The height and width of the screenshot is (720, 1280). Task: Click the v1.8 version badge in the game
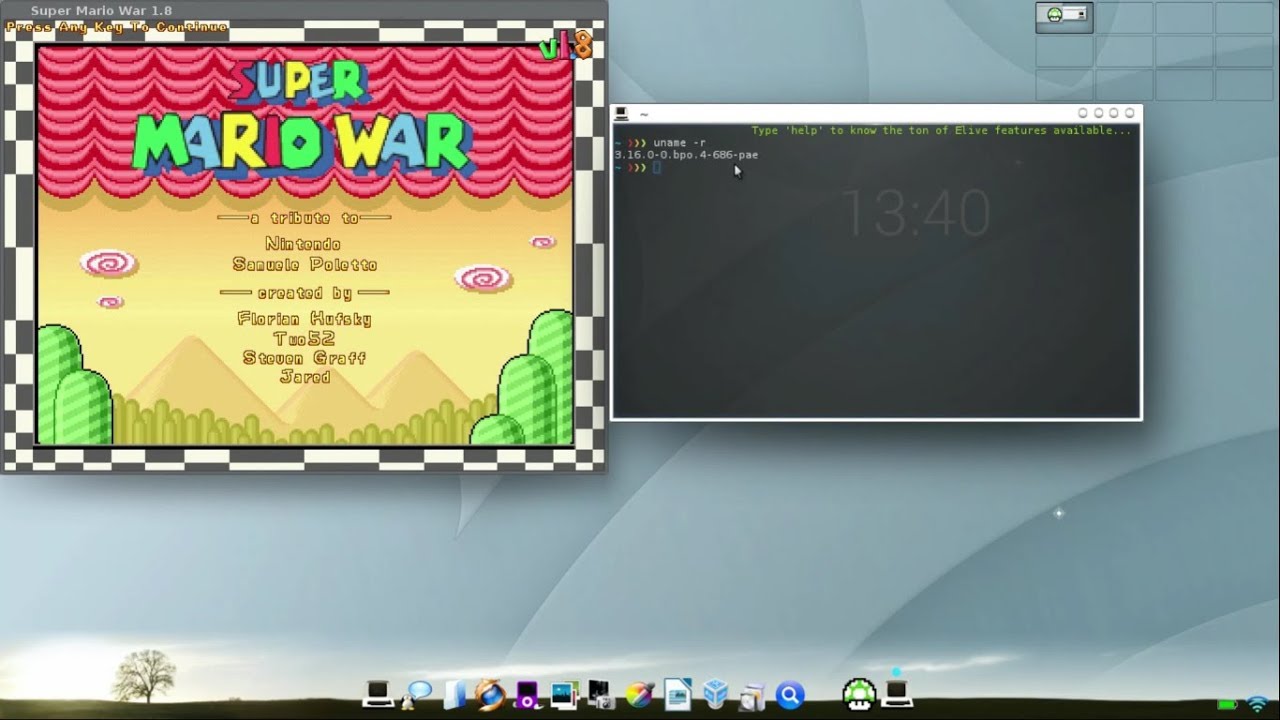[565, 46]
